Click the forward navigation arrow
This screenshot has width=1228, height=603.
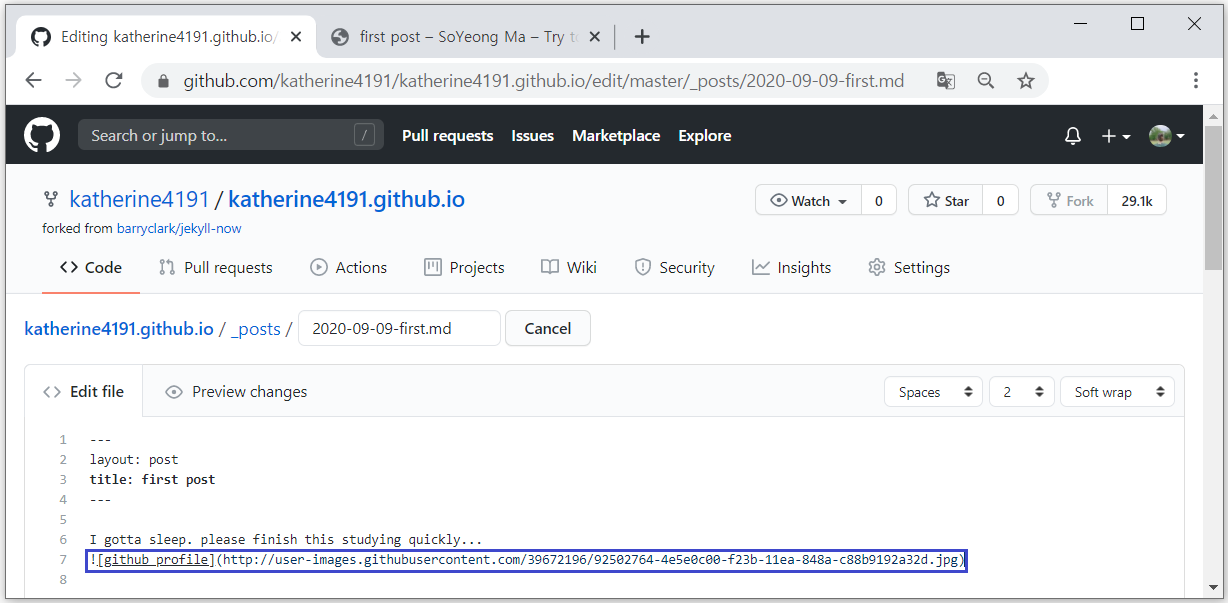pyautogui.click(x=74, y=81)
